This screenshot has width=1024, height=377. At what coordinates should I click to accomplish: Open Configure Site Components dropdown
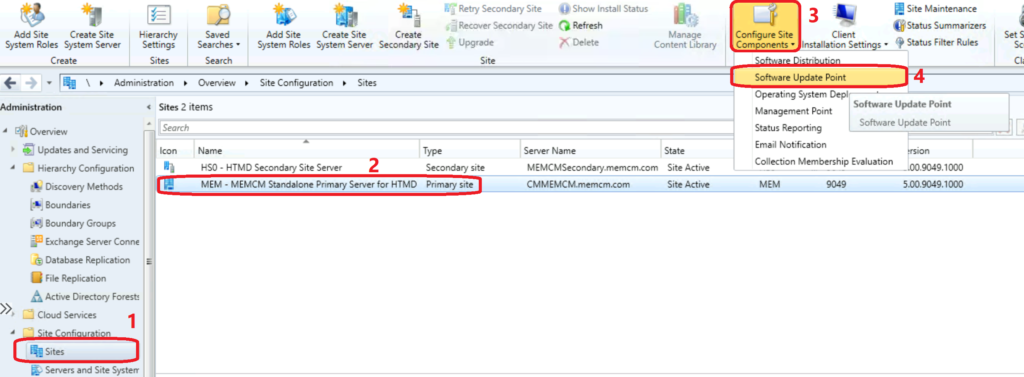[765, 27]
